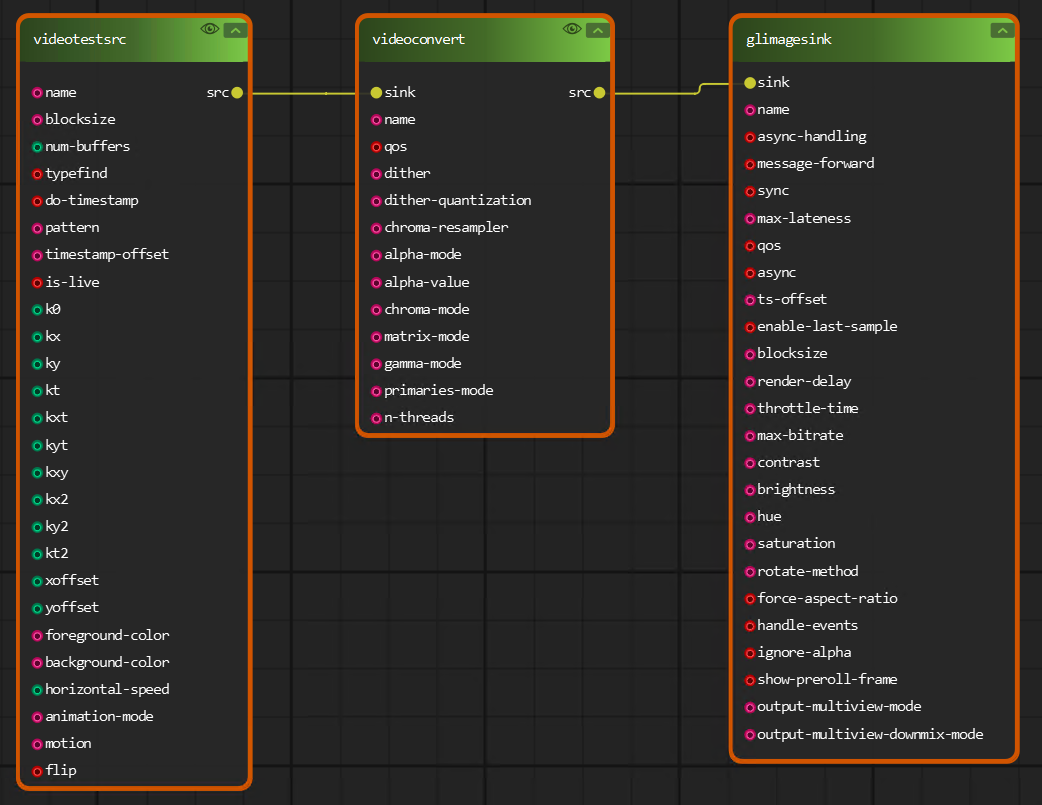Select the glimagesink node title
Screen dimensions: 1042x805
(x=789, y=40)
